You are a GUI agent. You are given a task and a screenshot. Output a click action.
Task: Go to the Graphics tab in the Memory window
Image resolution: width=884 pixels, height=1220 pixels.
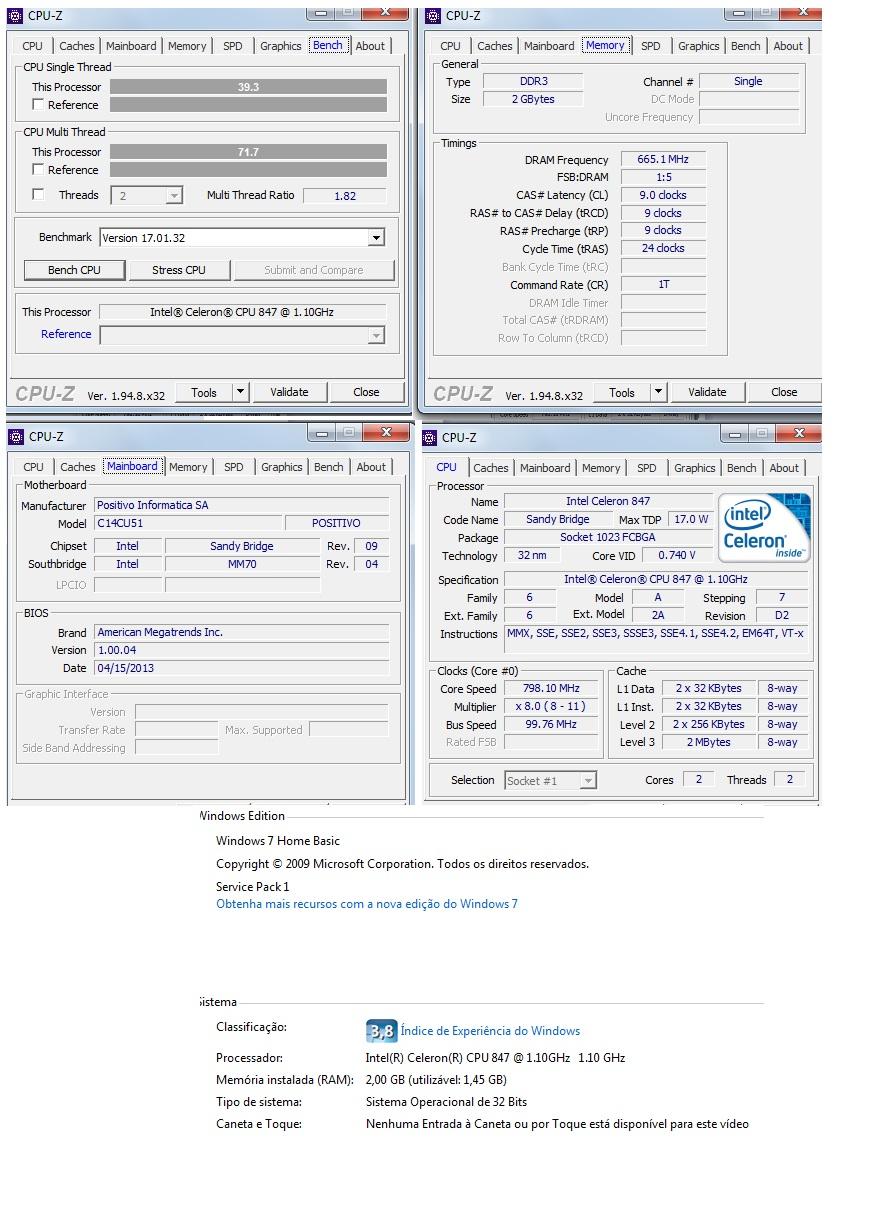699,46
